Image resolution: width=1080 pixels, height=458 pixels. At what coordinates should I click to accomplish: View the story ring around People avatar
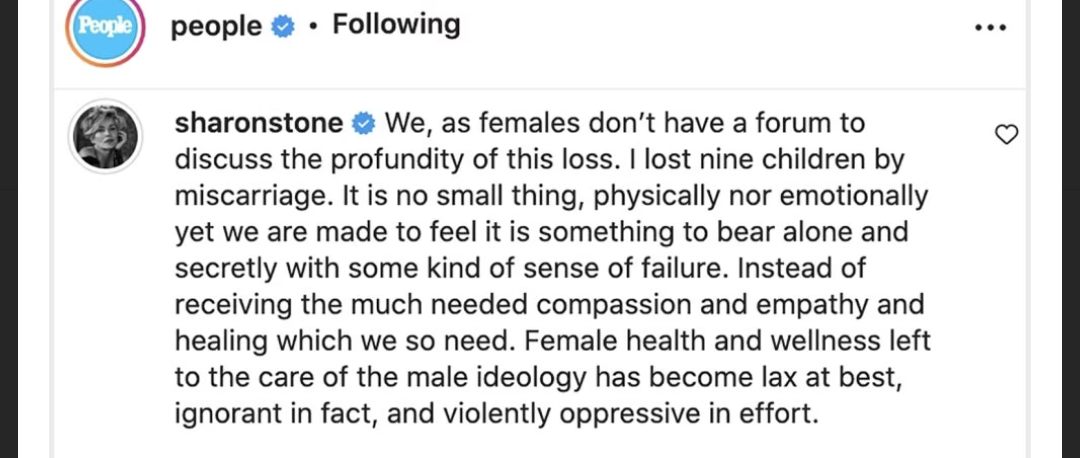103,29
